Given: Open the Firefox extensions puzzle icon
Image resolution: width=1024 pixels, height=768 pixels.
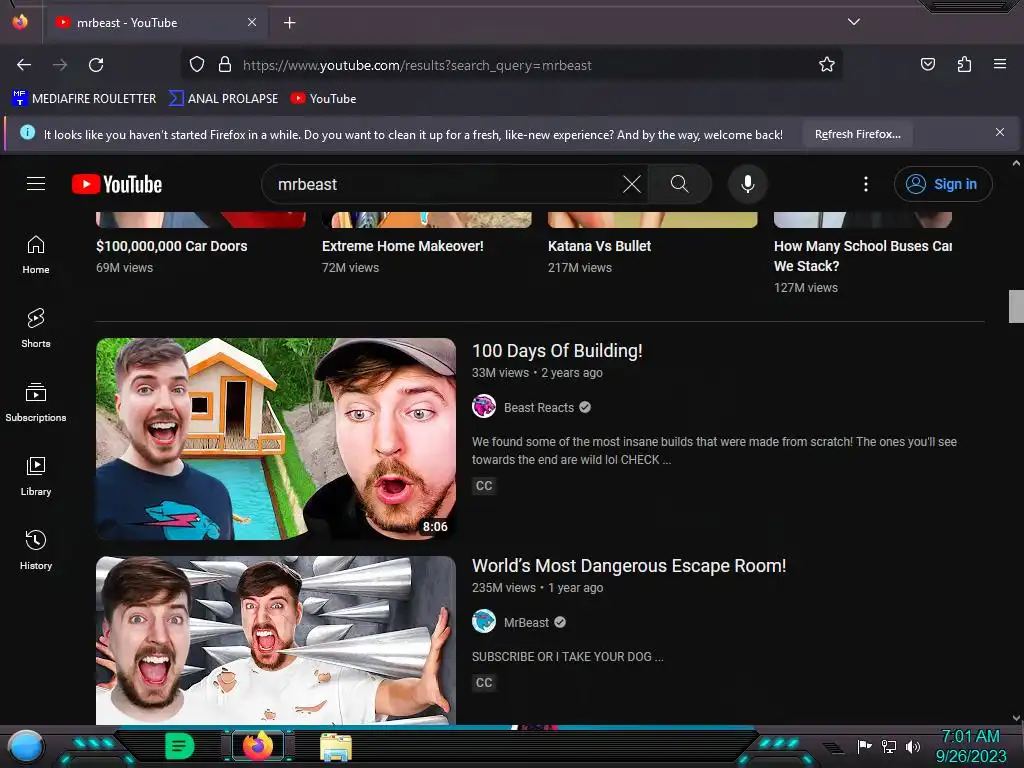Looking at the screenshot, I should point(964,64).
